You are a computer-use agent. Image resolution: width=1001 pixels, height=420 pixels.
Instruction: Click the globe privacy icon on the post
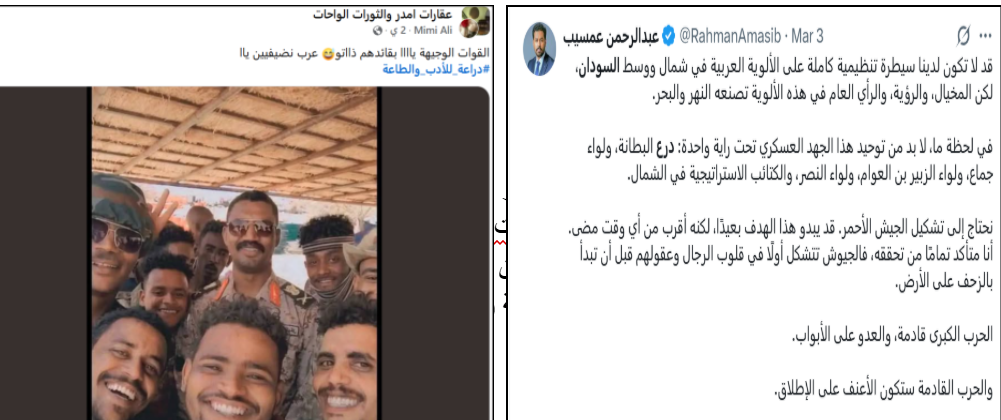click(x=378, y=31)
